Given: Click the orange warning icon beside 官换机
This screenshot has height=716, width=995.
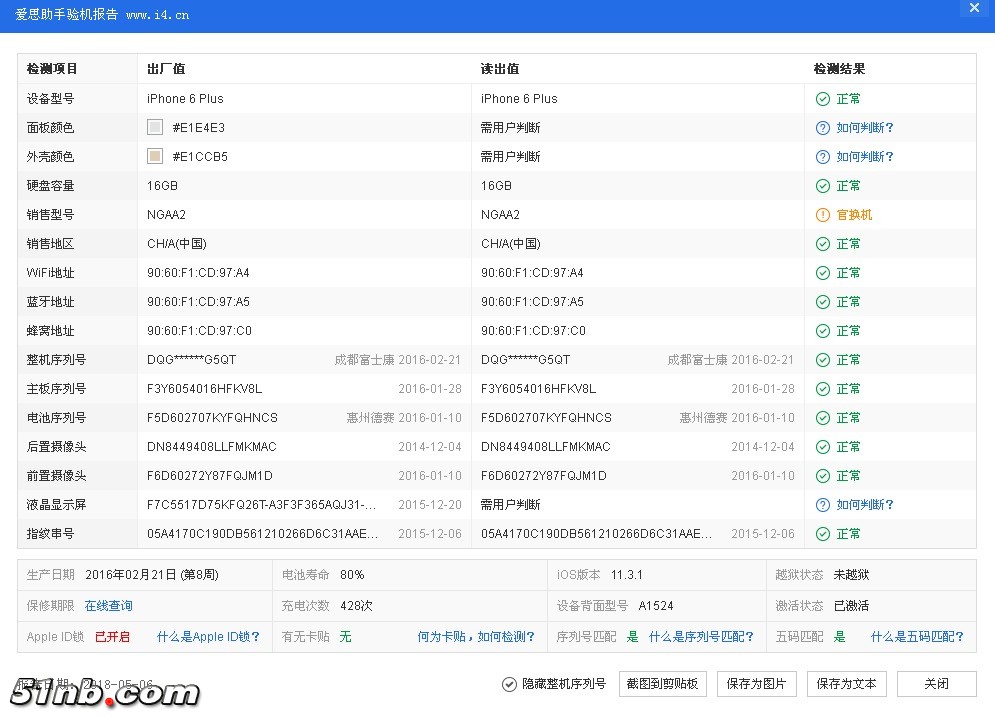Looking at the screenshot, I should coord(823,215).
